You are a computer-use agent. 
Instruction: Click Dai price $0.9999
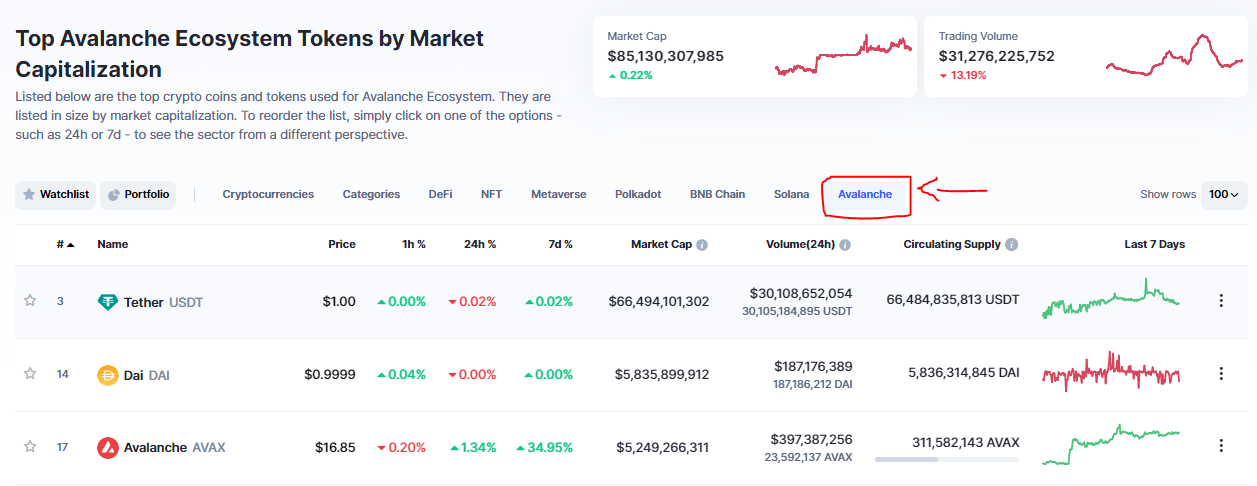[x=330, y=374]
